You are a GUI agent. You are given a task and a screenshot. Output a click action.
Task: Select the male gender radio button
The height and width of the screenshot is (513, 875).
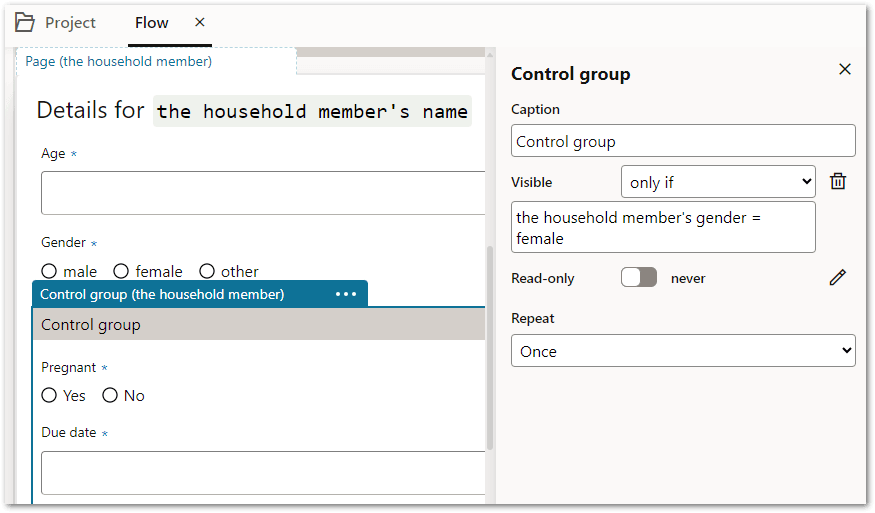click(x=49, y=271)
